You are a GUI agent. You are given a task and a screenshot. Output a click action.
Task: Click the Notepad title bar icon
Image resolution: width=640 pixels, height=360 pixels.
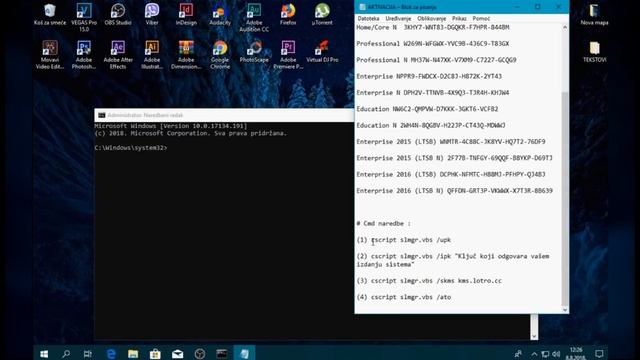pyautogui.click(x=362, y=7)
